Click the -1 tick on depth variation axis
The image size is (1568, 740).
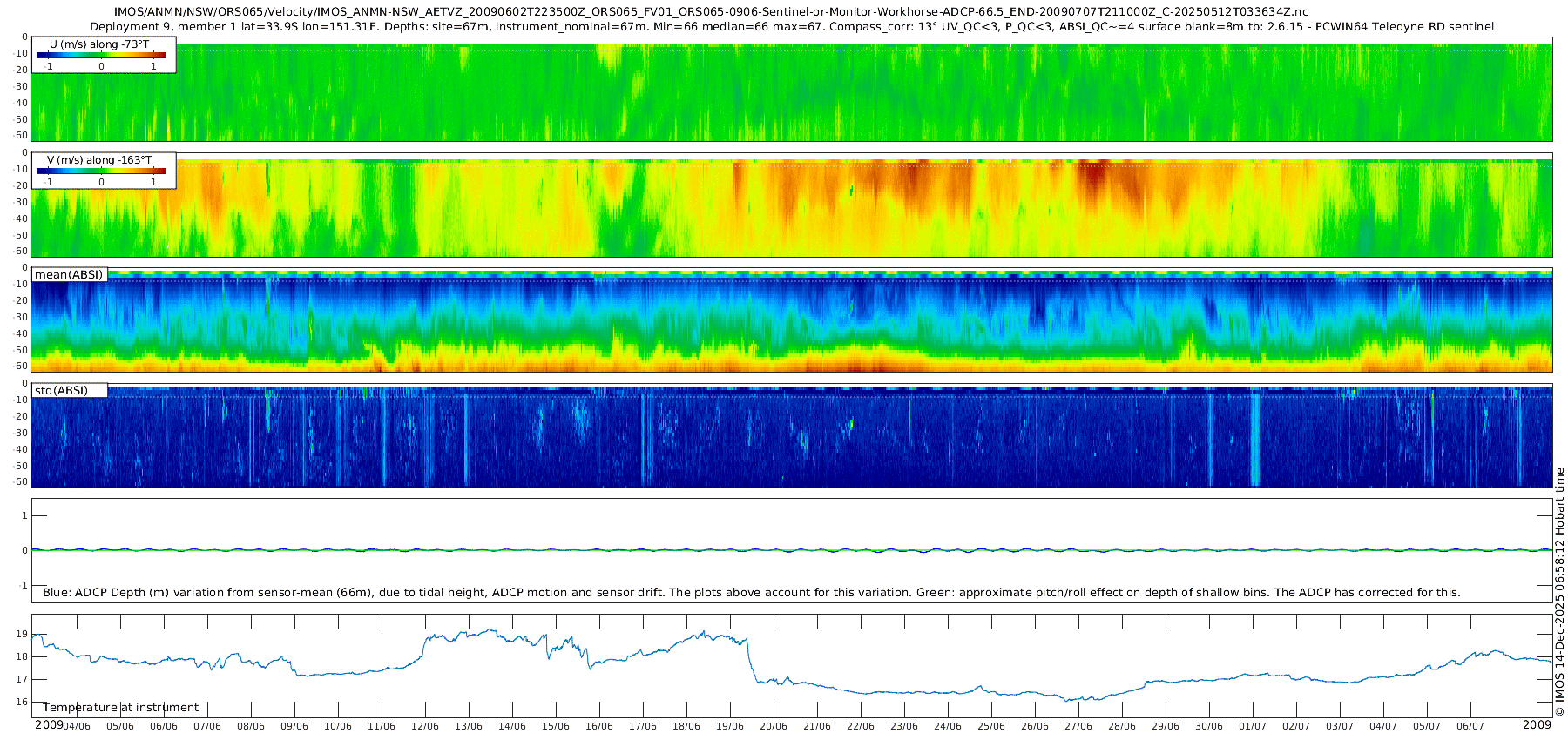(x=24, y=585)
